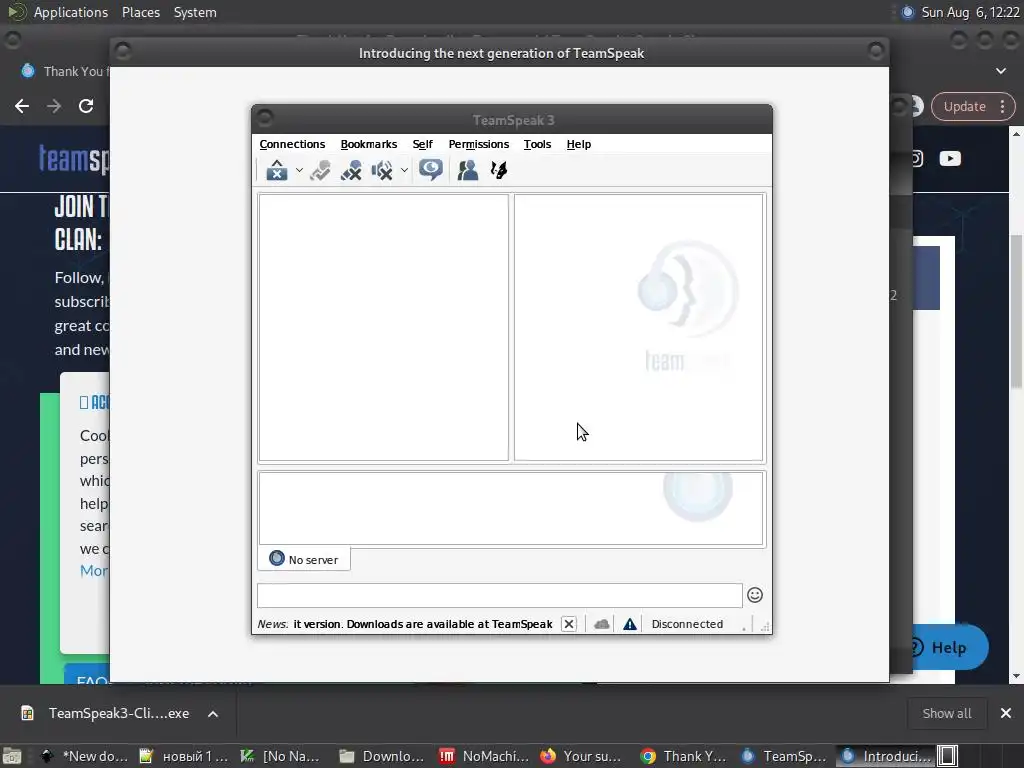The image size is (1024, 768).
Task: Open the dropdown arrow beside the Connect icon
Action: [x=299, y=170]
